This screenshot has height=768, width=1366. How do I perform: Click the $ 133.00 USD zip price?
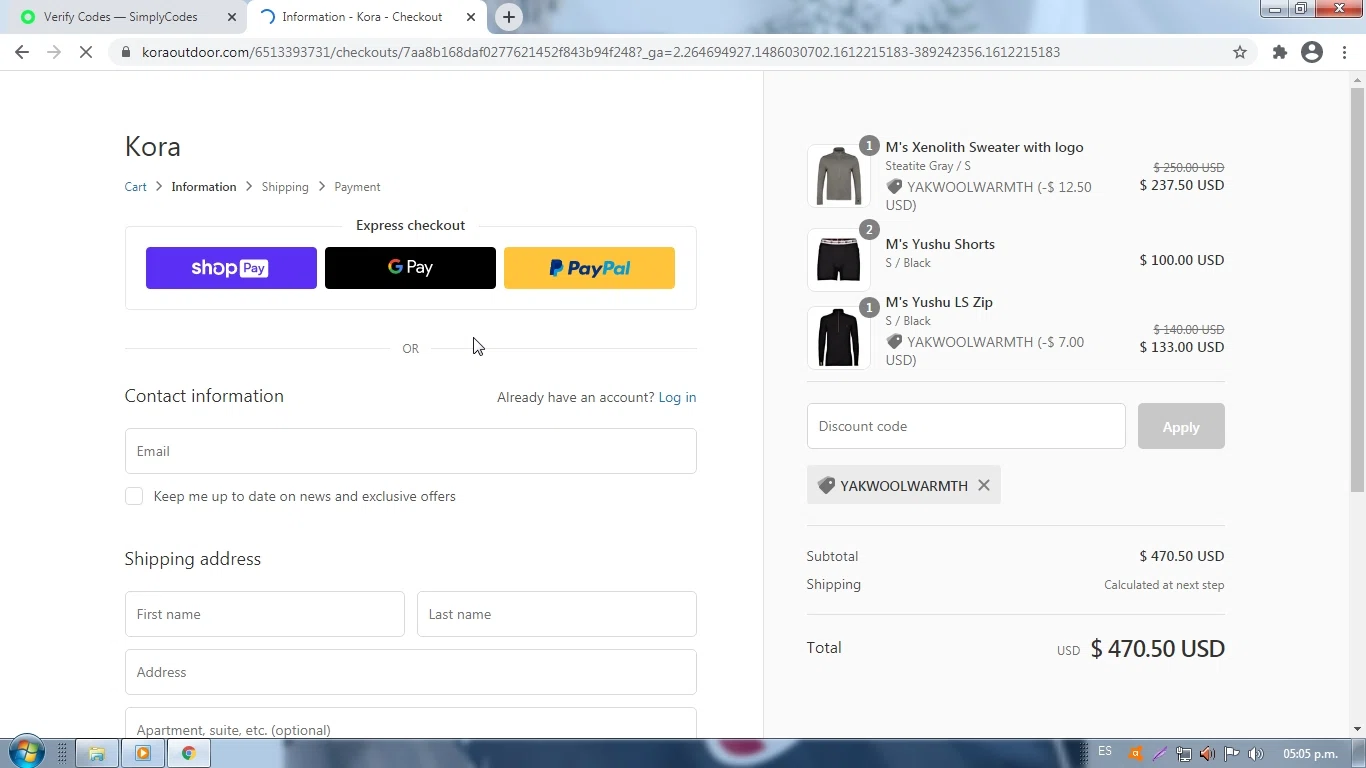click(x=1182, y=347)
